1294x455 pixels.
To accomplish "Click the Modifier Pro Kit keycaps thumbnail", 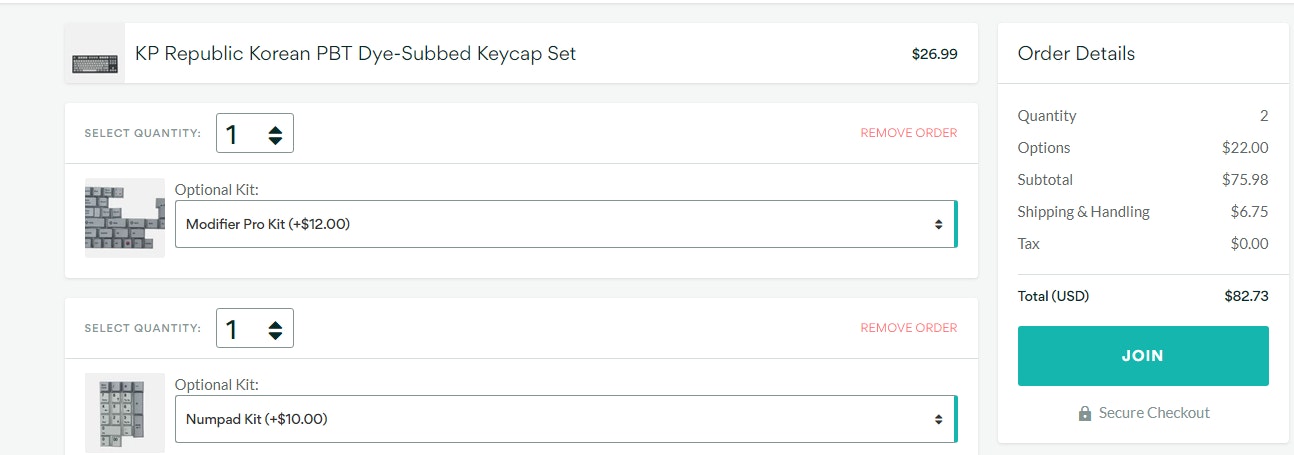I will [x=125, y=218].
